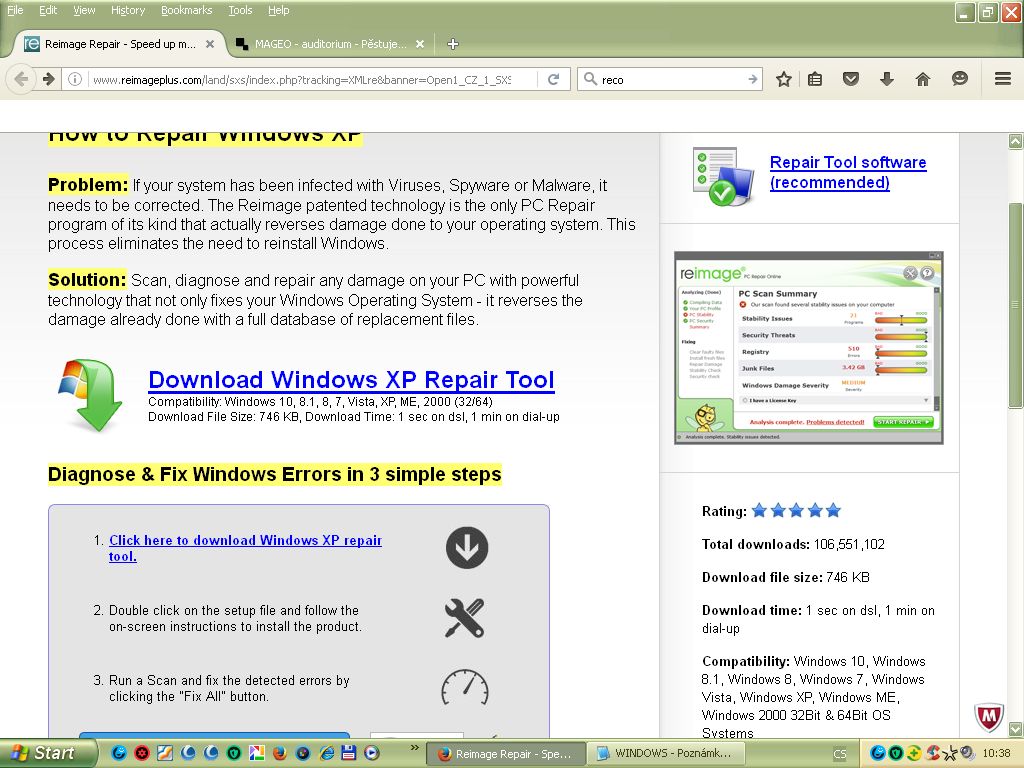
Task: Show site information for reimageplus.com
Action: pos(75,79)
